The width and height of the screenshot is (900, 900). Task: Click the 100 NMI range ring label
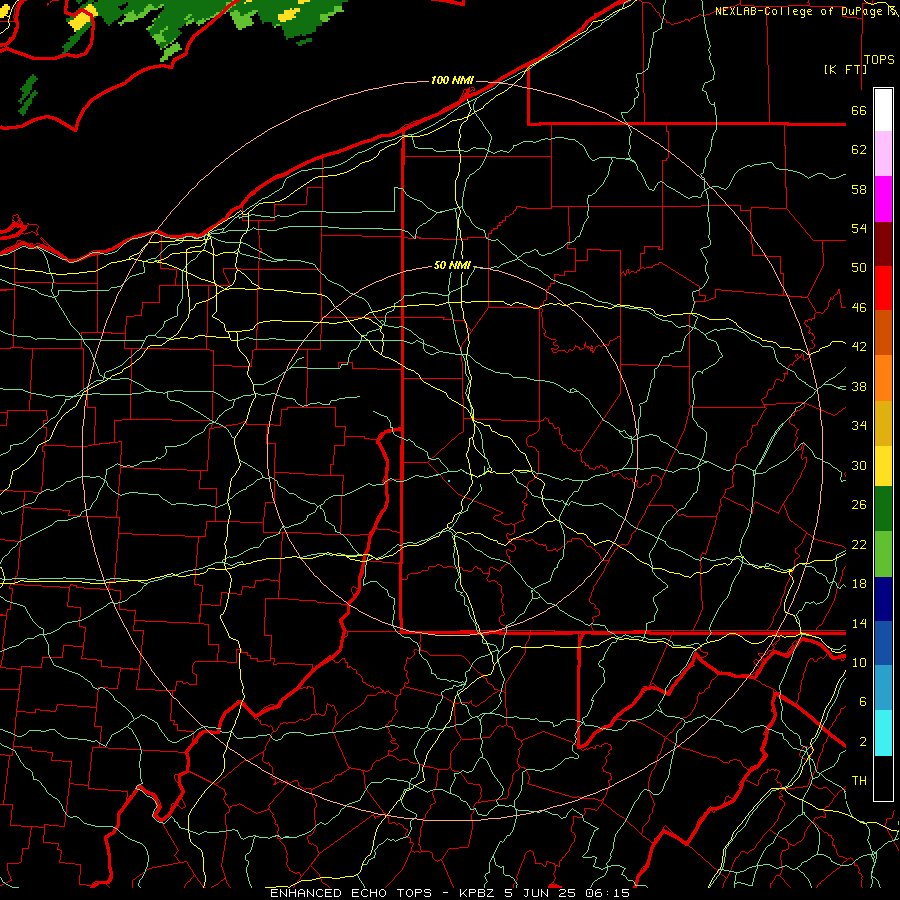click(452, 80)
